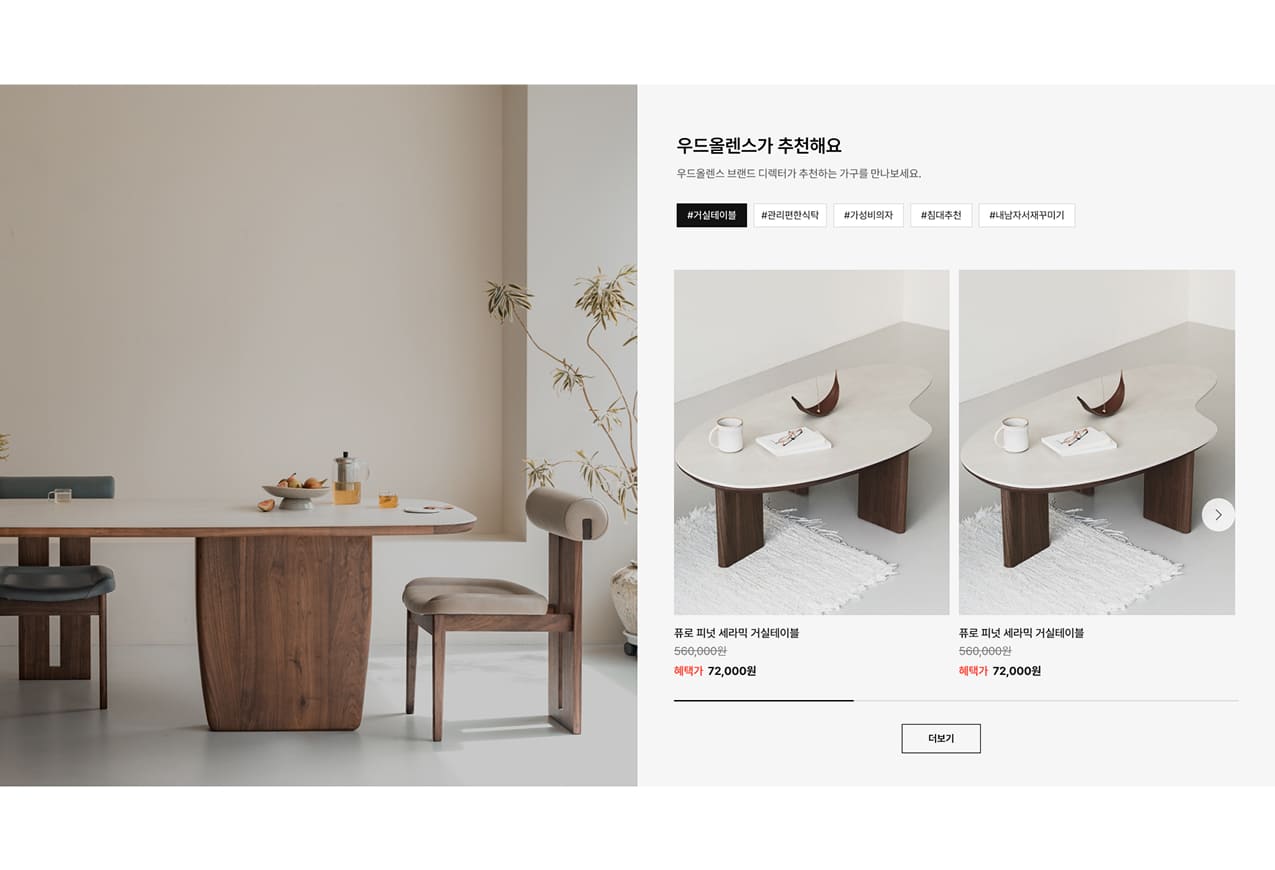Click the 더보기 button
Viewport: 1275px width, 870px height.
point(941,739)
